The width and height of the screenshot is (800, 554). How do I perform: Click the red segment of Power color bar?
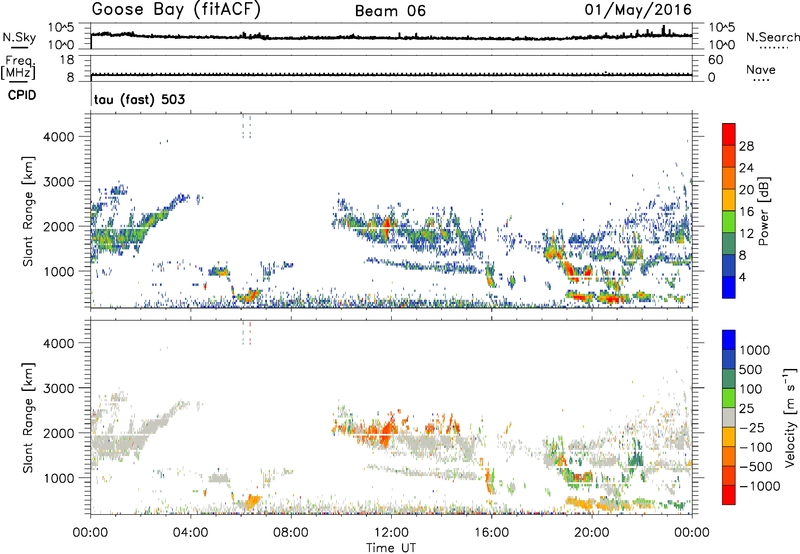(729, 134)
